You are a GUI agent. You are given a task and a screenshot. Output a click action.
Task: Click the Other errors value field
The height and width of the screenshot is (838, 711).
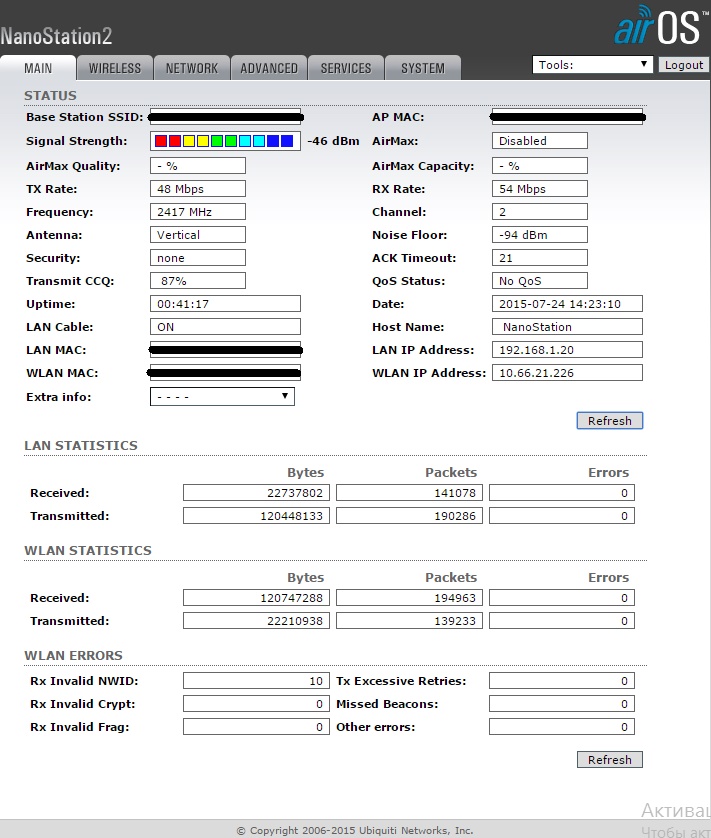tap(562, 727)
